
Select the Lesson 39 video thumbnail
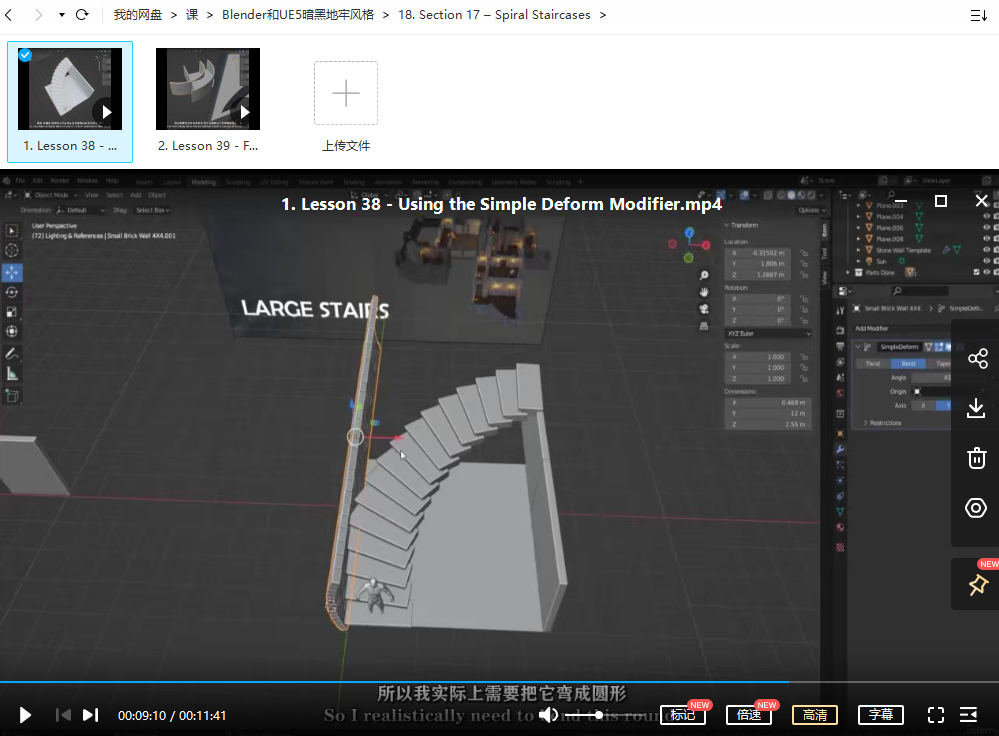207,89
